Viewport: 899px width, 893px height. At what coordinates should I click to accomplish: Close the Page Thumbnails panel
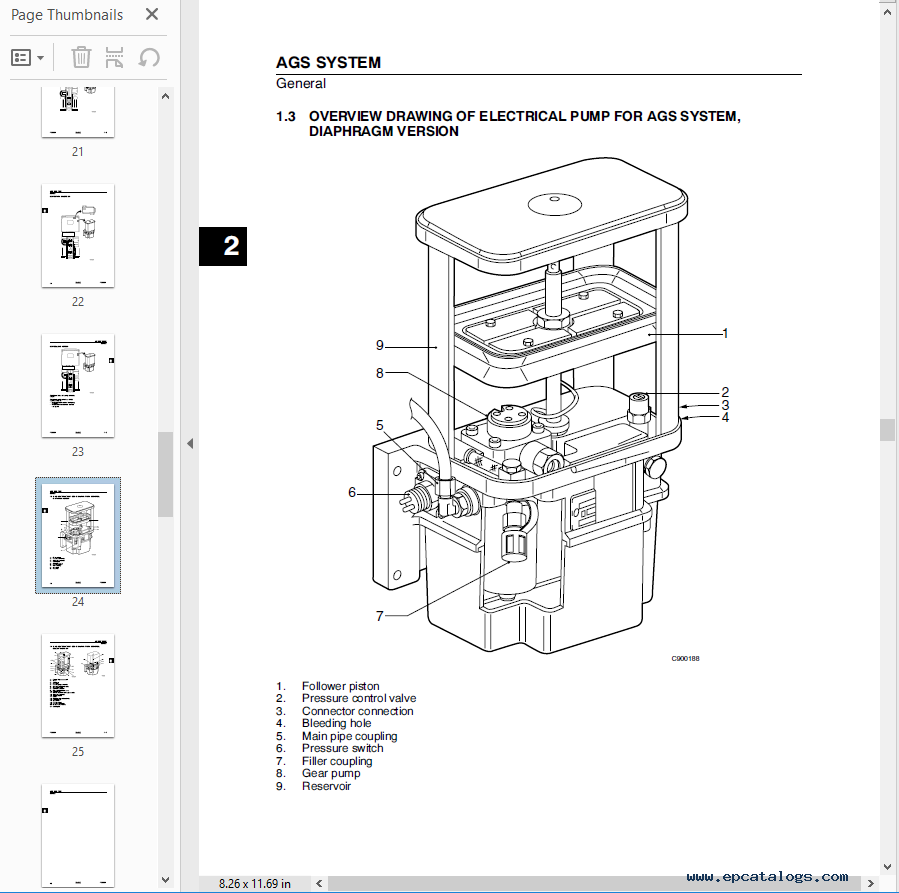pyautogui.click(x=152, y=14)
